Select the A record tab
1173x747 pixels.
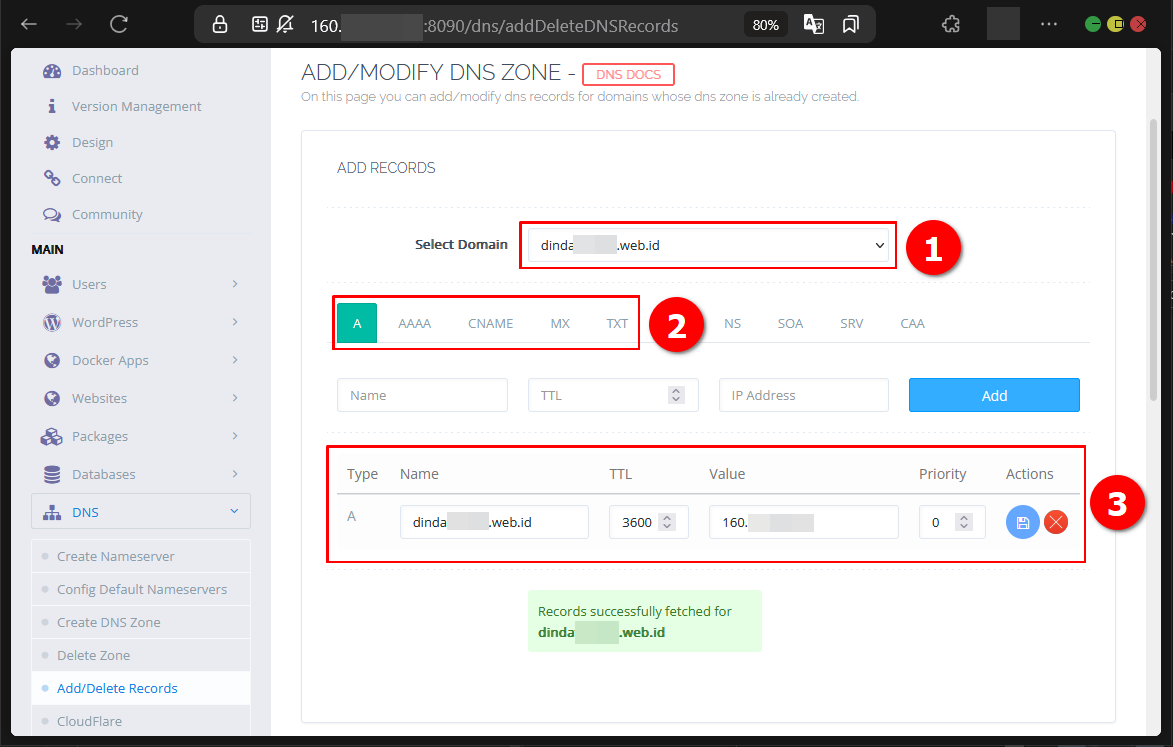coord(357,323)
